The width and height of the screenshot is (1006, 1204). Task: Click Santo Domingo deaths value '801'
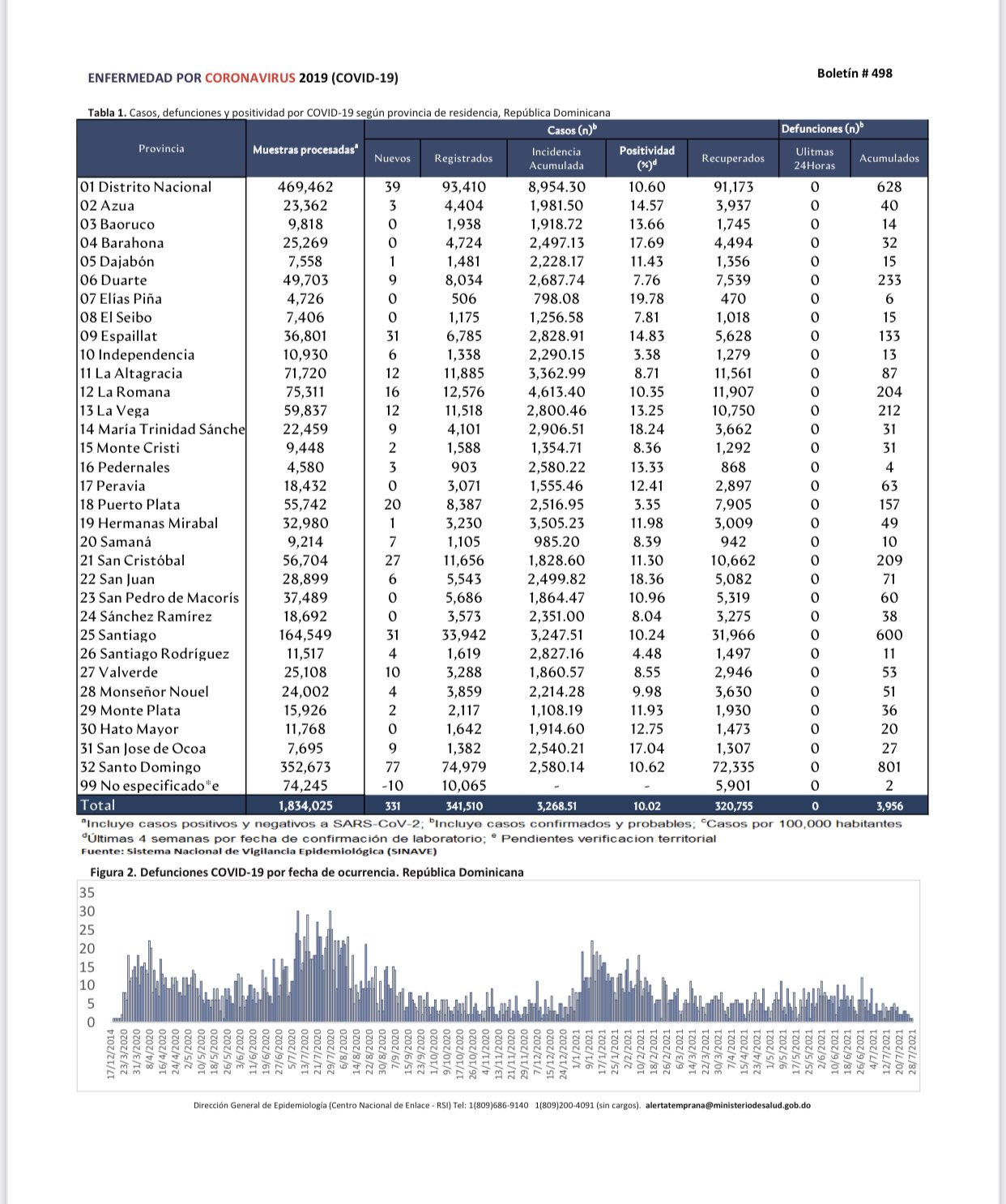coord(889,766)
